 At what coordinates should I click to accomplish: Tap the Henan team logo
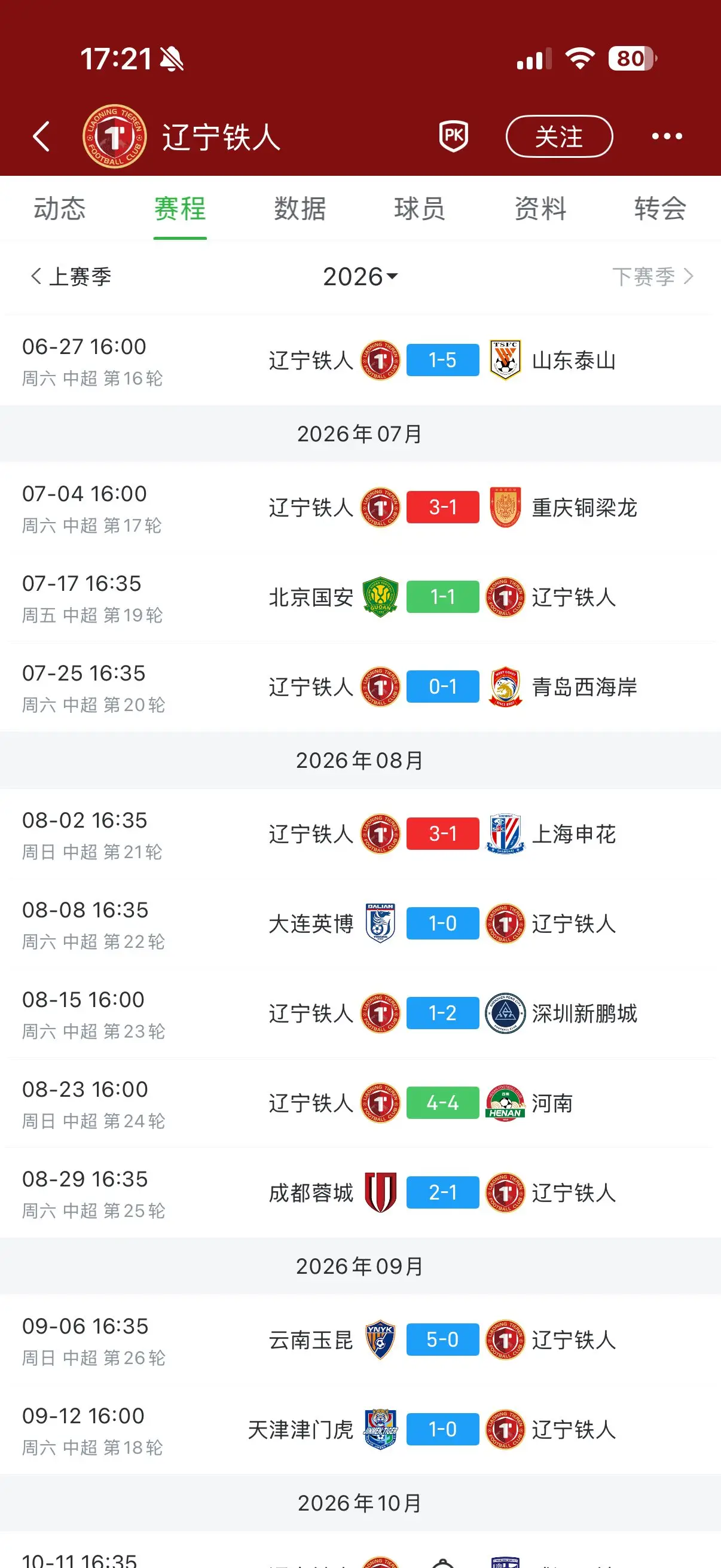[x=505, y=1103]
